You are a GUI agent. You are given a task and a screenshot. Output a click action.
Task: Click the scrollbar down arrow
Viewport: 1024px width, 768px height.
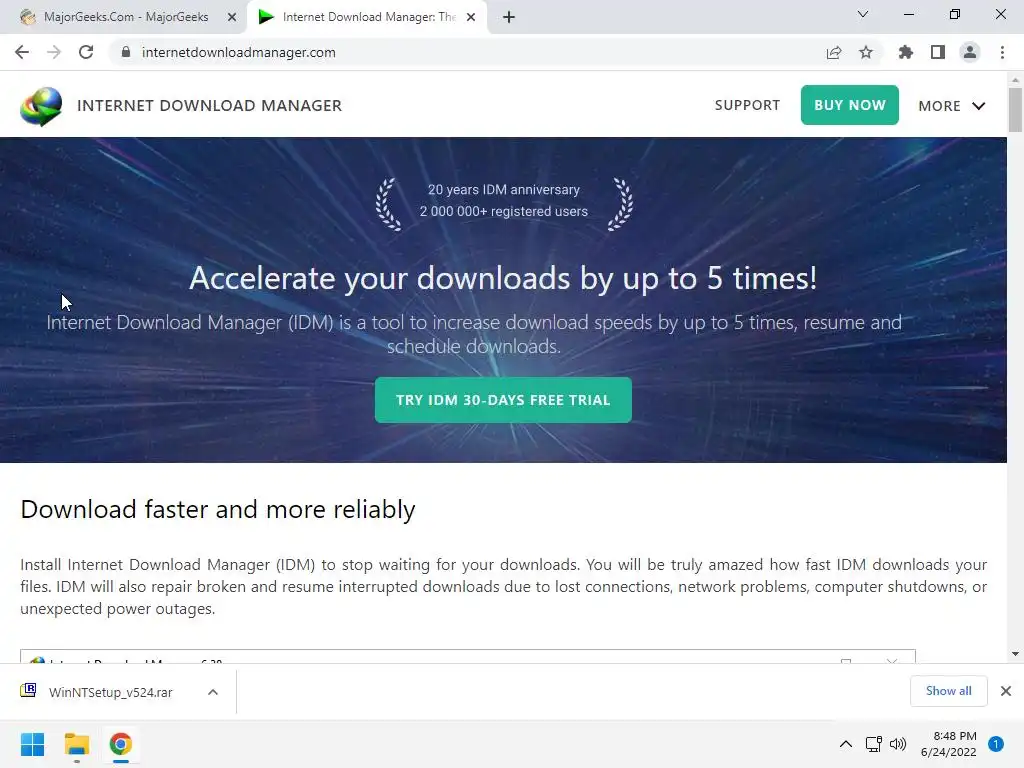1015,654
